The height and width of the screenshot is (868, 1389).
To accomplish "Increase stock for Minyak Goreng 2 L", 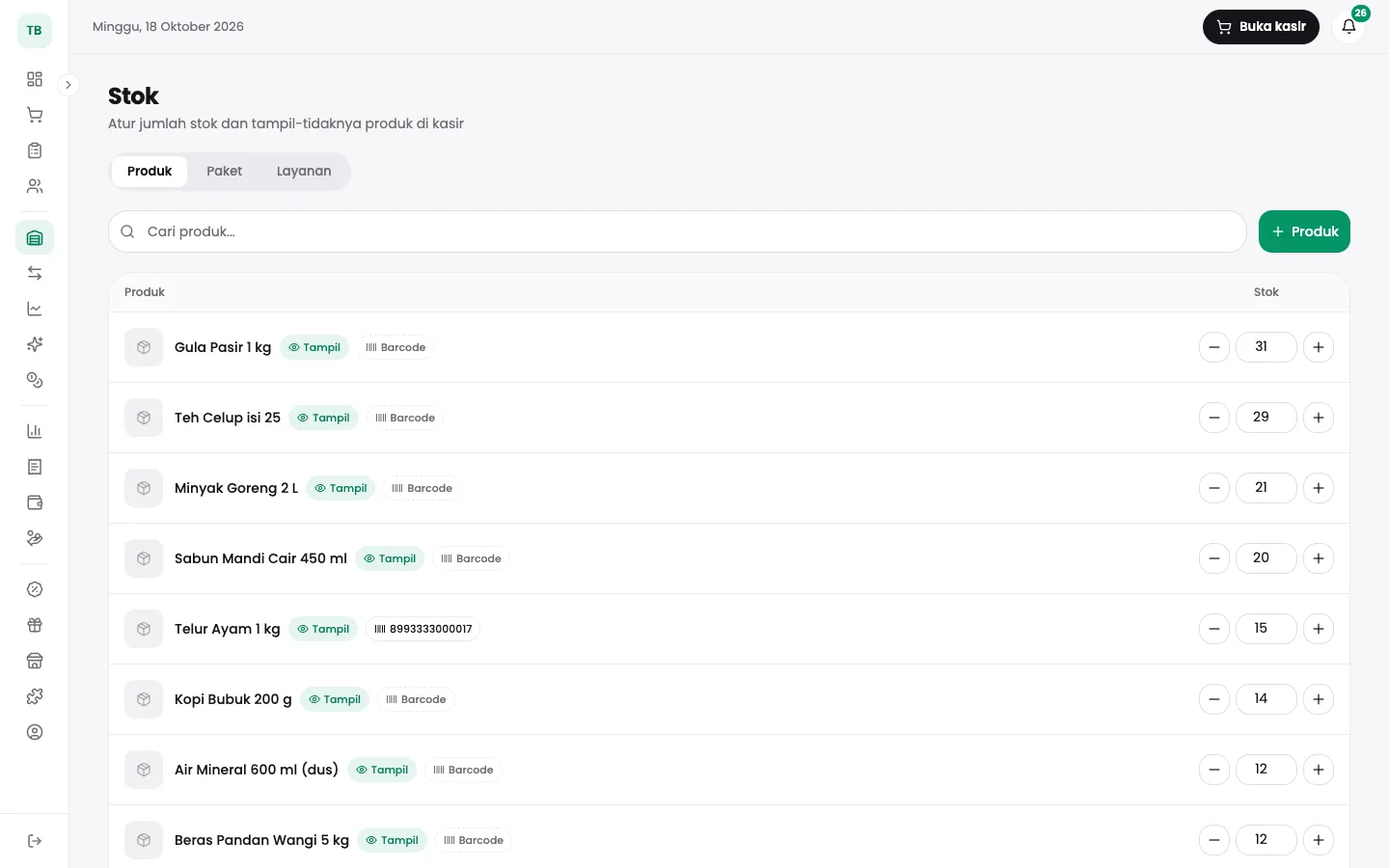I will coord(1319,488).
